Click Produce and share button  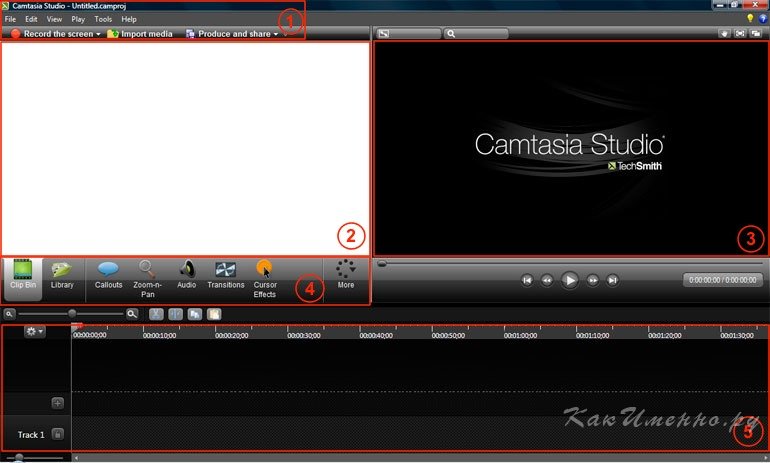pos(228,34)
